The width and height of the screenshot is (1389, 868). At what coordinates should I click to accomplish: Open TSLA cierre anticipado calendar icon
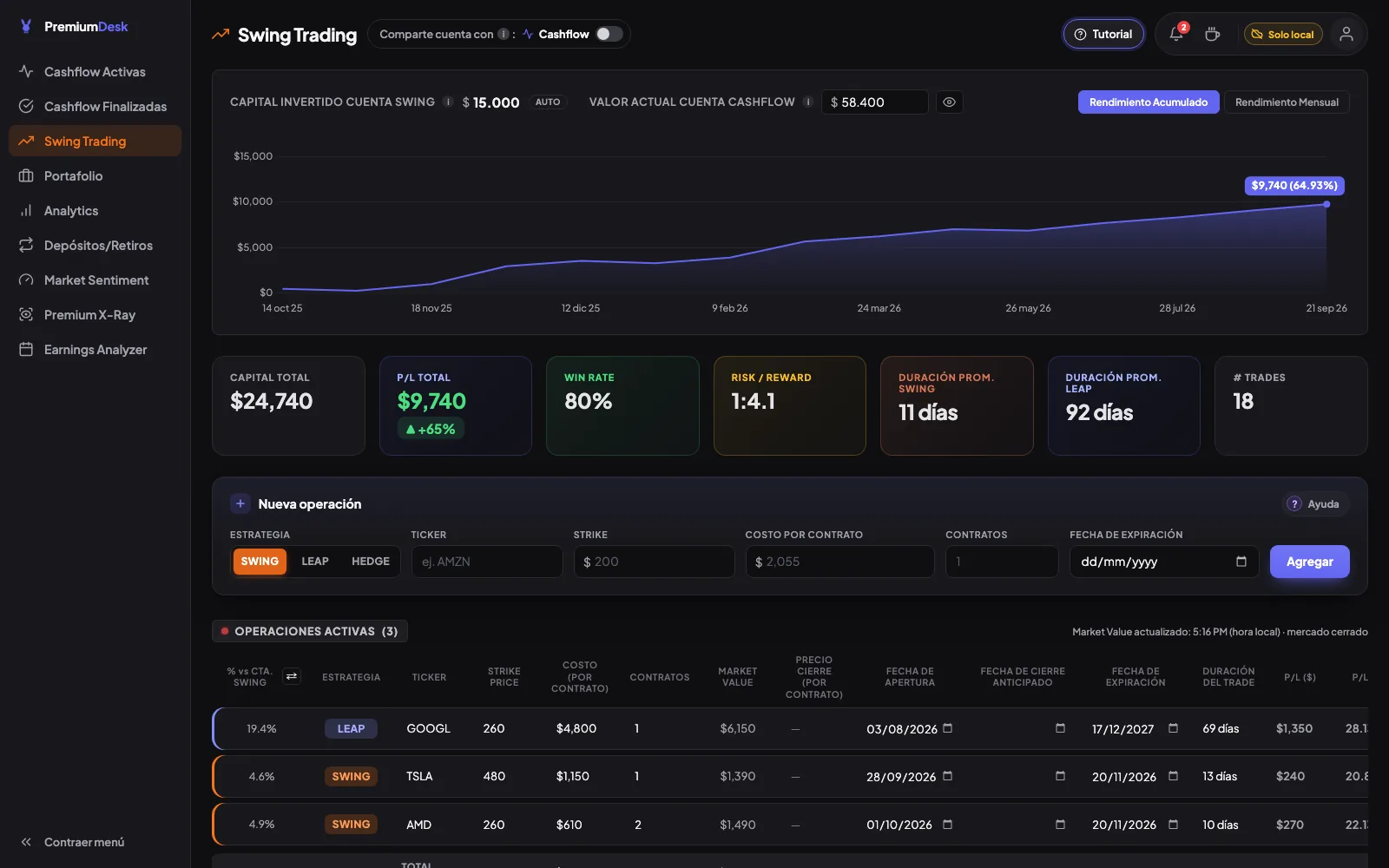1060,776
